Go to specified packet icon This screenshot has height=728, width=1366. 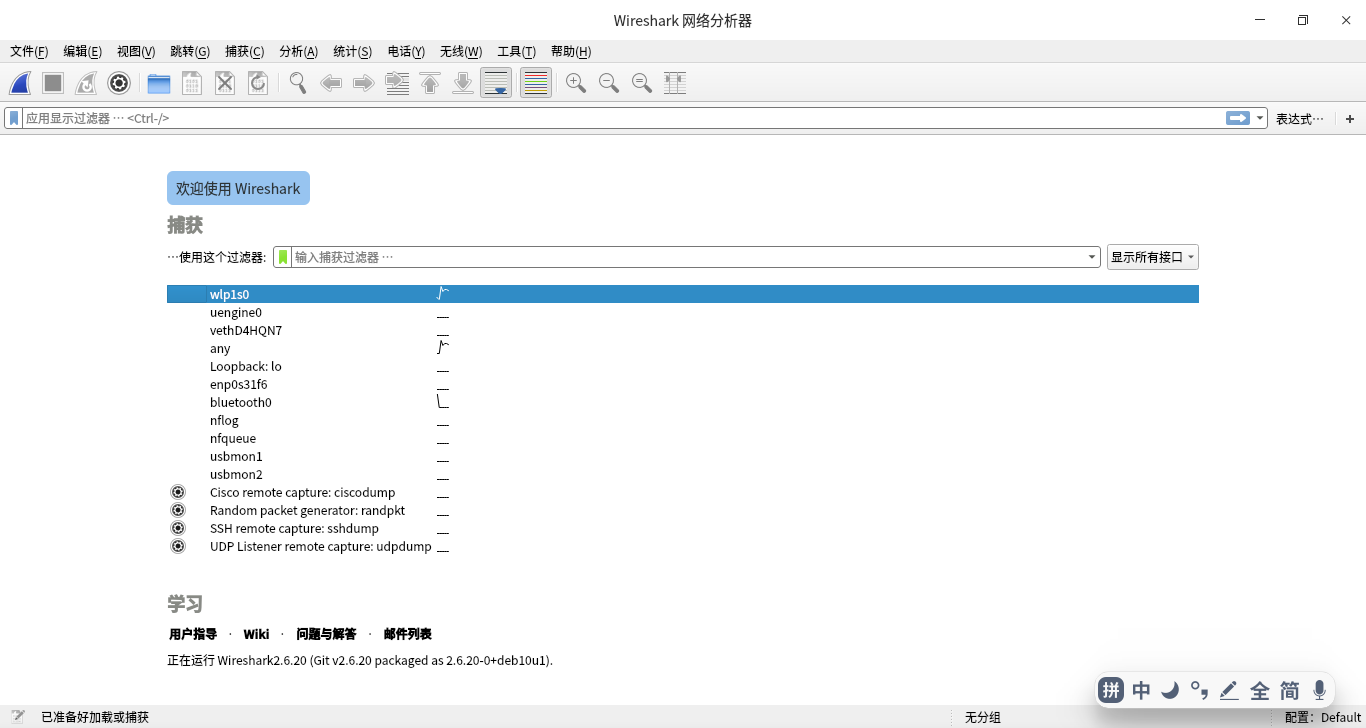pyautogui.click(x=397, y=83)
